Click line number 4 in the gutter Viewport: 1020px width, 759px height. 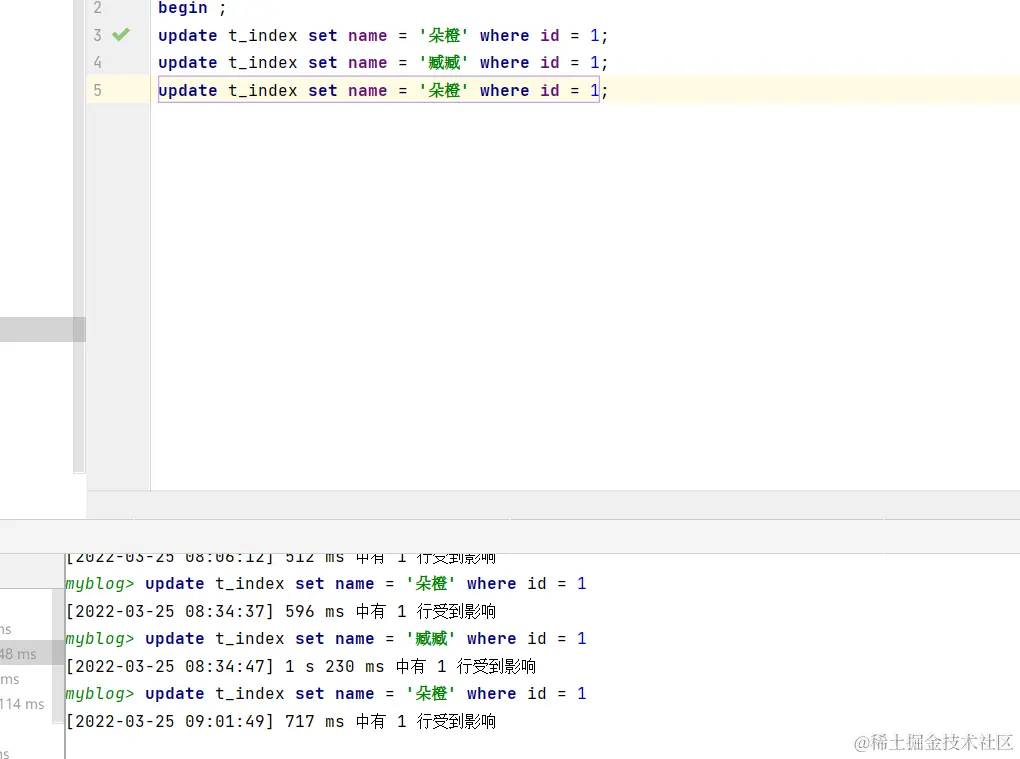(98, 62)
